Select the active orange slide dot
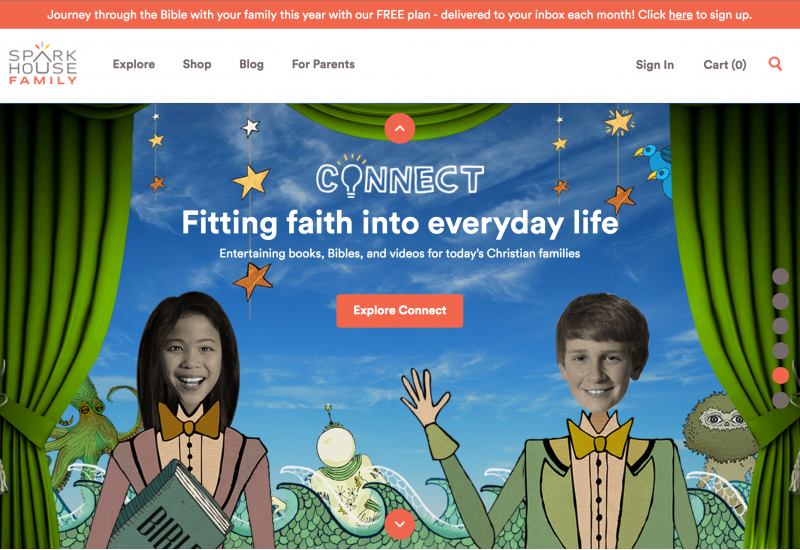 click(781, 376)
